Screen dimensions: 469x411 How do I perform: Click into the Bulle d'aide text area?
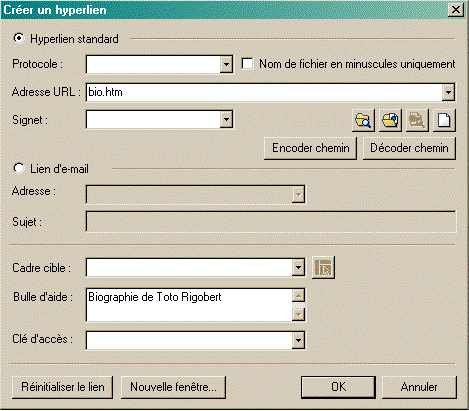coord(189,305)
